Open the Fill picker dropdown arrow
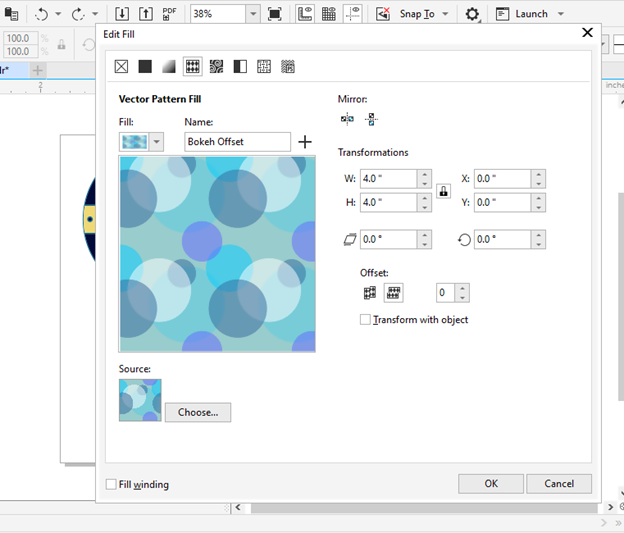 (157, 142)
